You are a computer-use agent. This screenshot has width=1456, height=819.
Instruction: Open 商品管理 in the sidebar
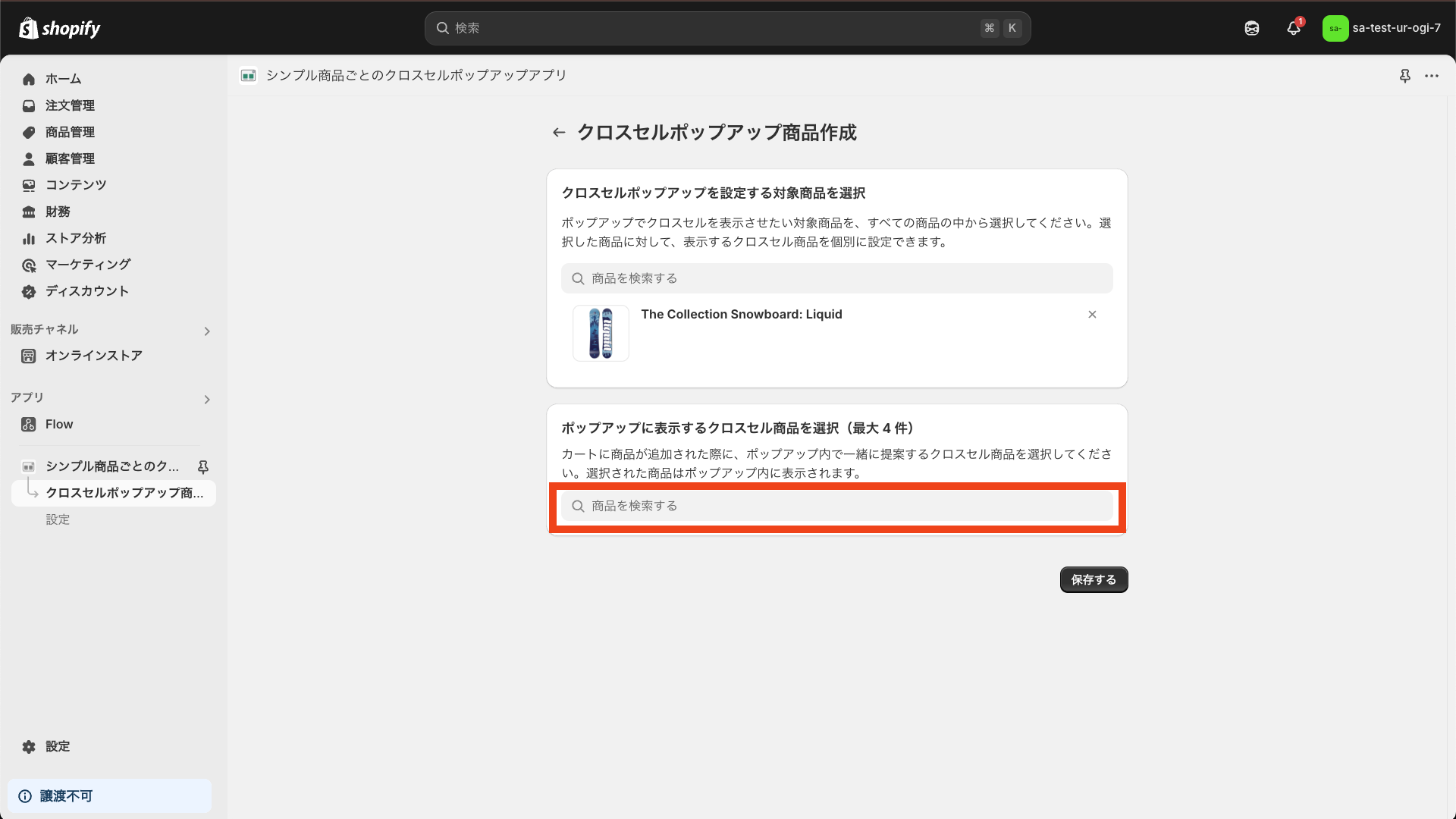(x=69, y=132)
